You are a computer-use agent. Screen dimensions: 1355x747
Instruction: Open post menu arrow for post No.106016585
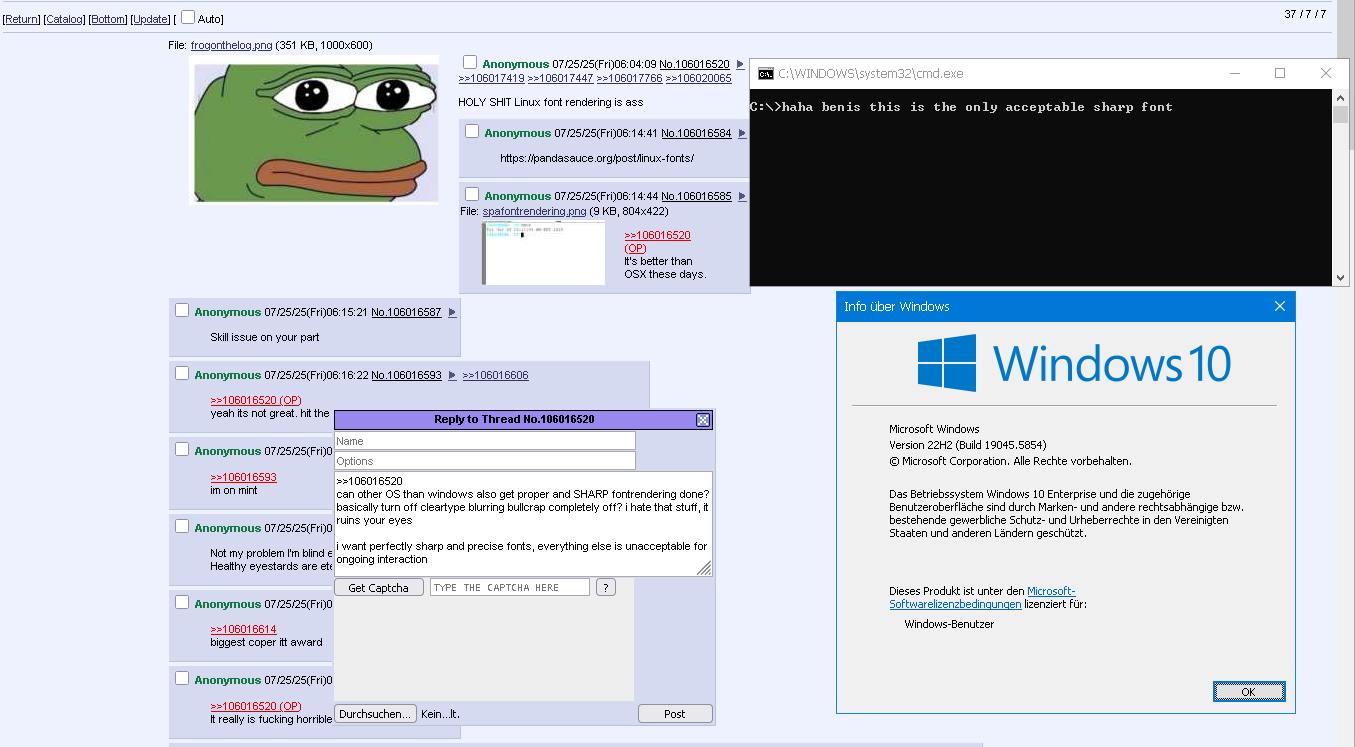click(x=742, y=196)
